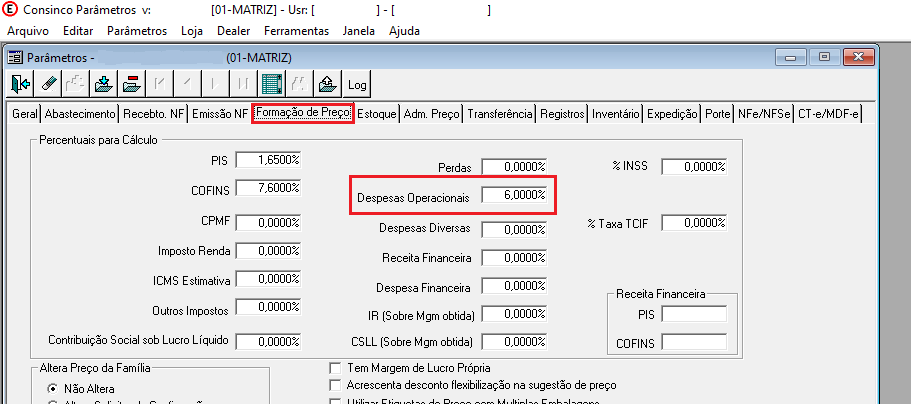Click the save to folder icon

pos(105,84)
